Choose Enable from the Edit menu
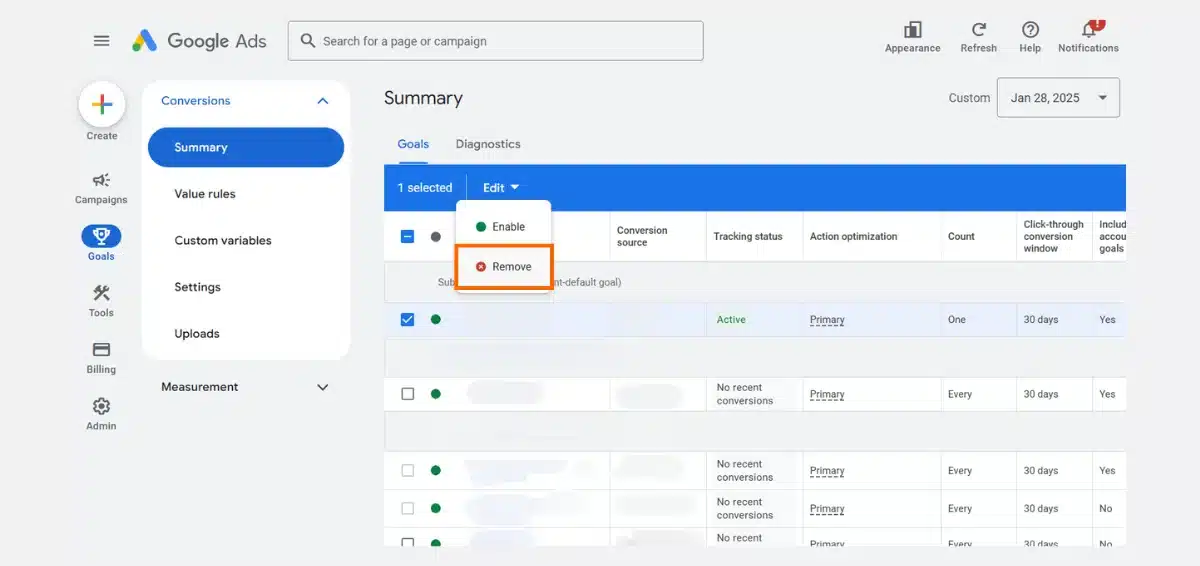Viewport: 1200px width, 566px height. (x=503, y=227)
